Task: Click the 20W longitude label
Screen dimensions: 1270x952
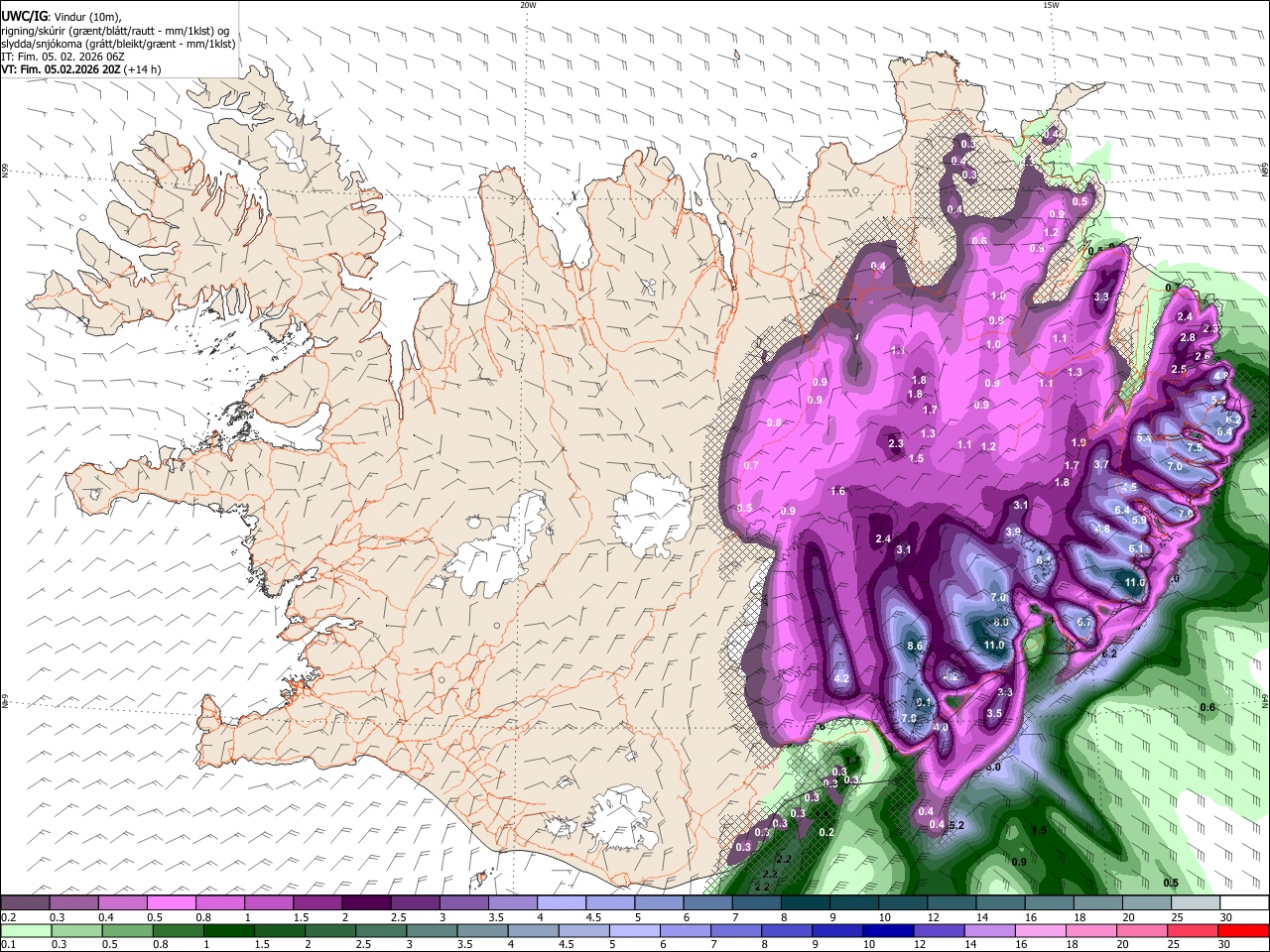Action: 528,5
